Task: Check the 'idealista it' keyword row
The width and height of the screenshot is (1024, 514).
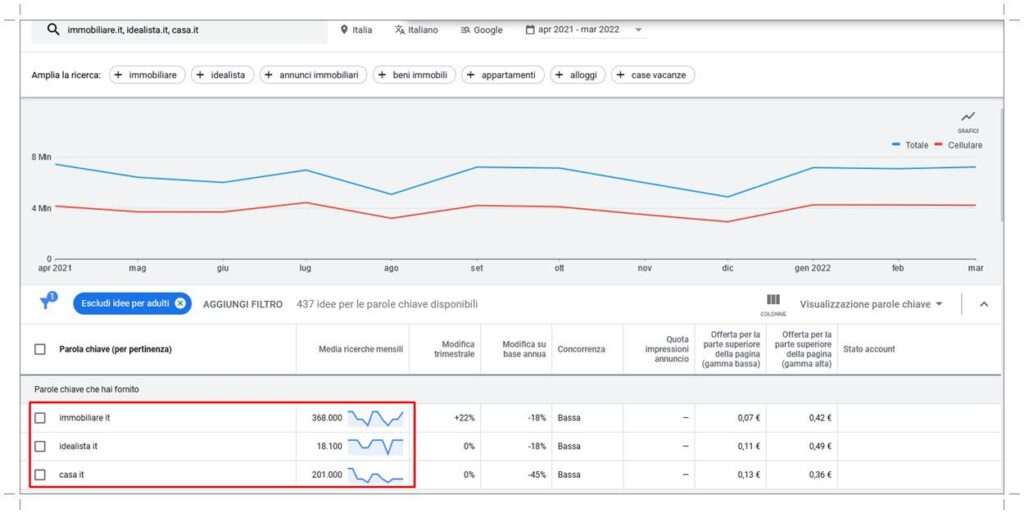Action: pos(40,447)
